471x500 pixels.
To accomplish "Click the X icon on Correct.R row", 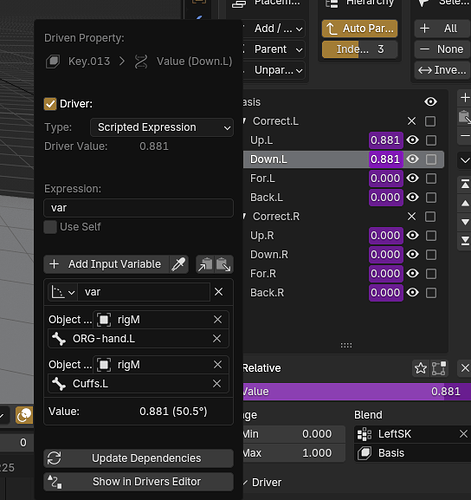I will coord(412,216).
